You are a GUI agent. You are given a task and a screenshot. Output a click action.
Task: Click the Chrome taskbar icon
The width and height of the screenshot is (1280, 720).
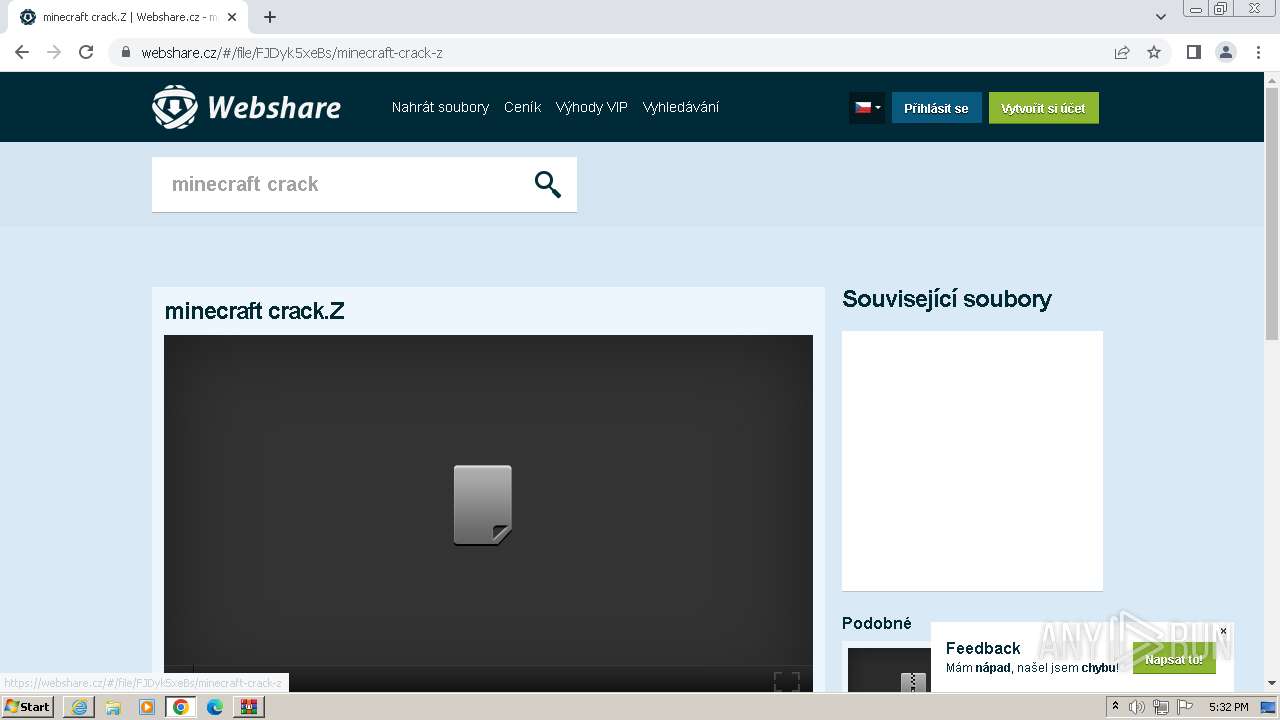181,707
